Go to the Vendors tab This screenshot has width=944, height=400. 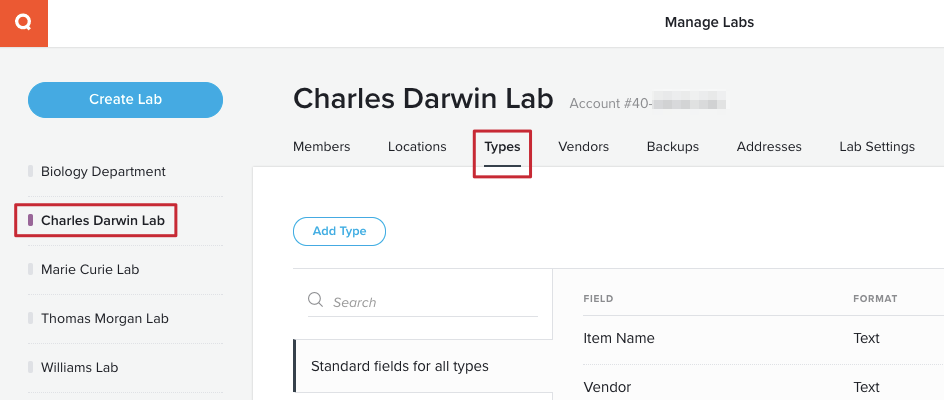click(x=583, y=146)
